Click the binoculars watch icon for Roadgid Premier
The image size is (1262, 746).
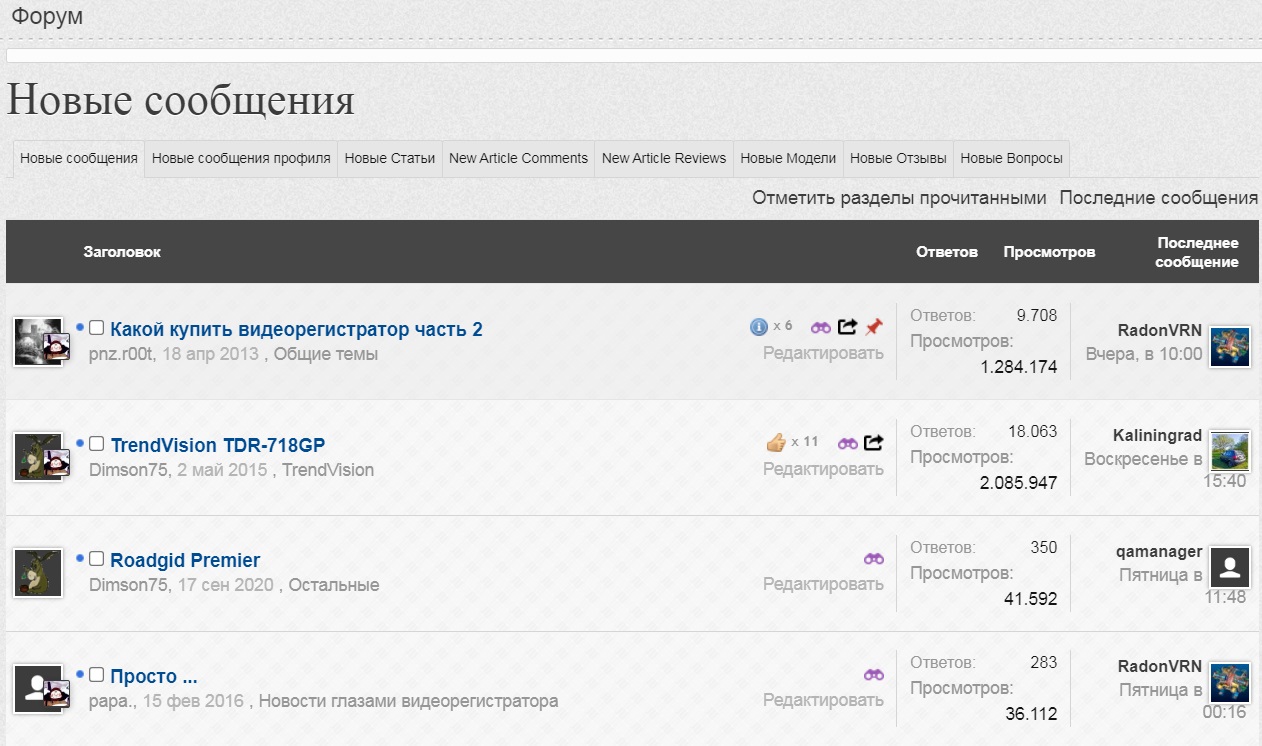click(x=873, y=559)
